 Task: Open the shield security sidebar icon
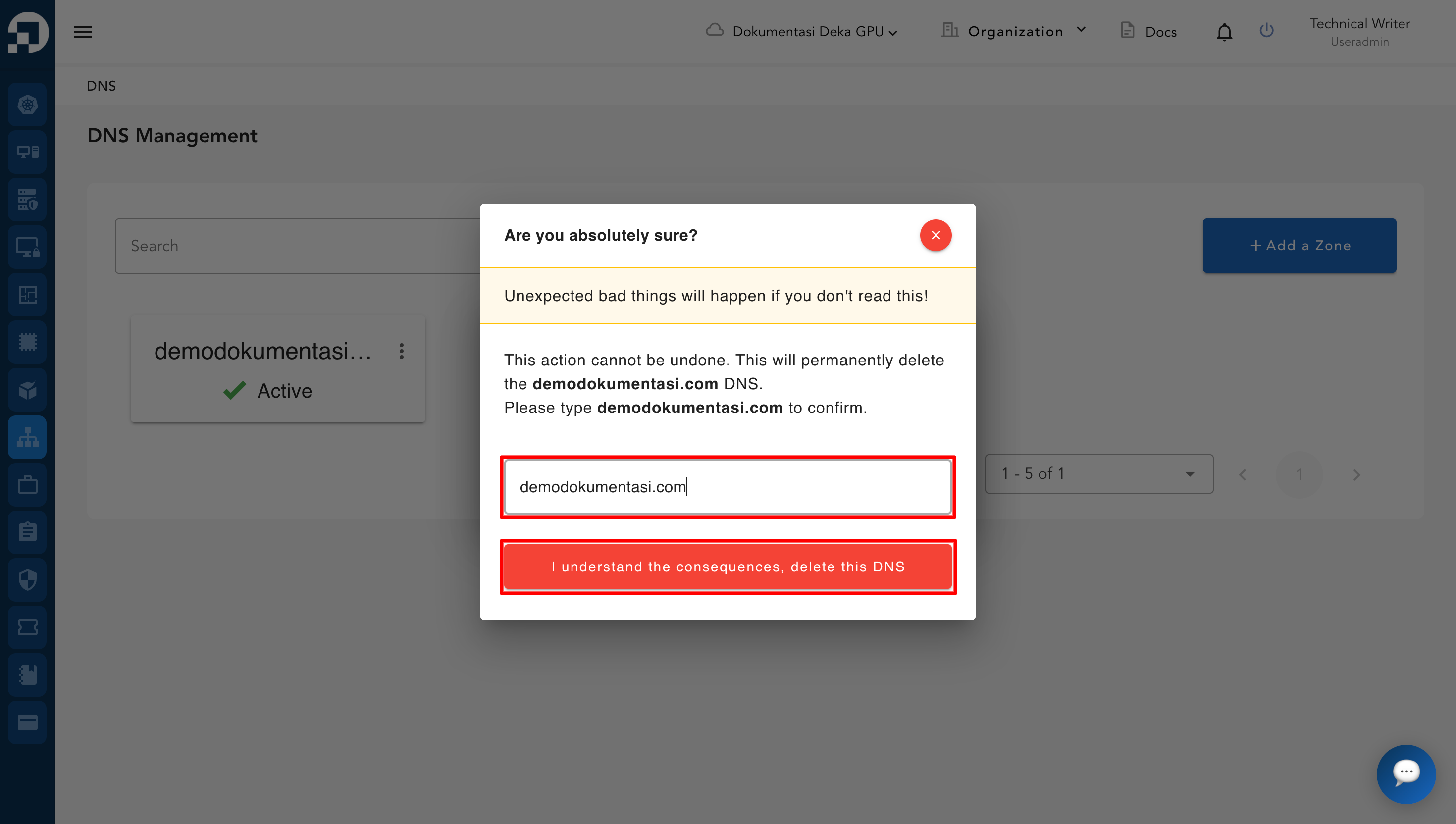[27, 579]
